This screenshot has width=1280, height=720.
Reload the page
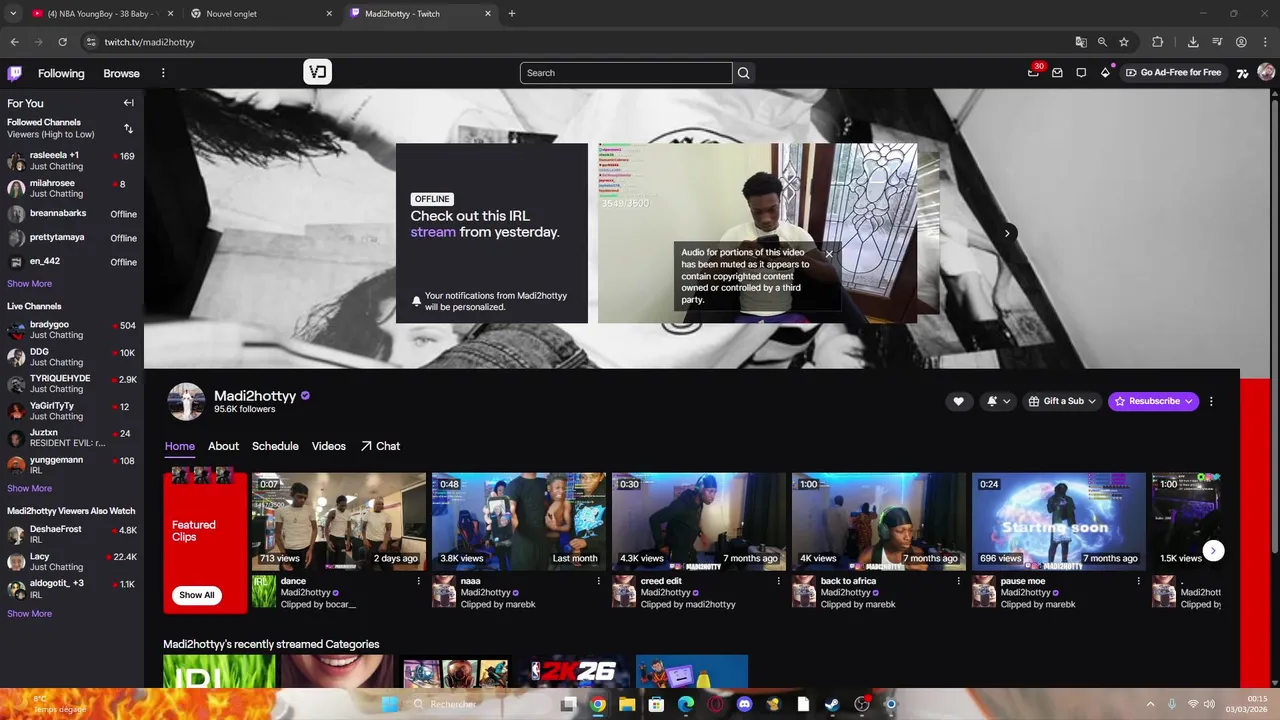click(x=62, y=42)
